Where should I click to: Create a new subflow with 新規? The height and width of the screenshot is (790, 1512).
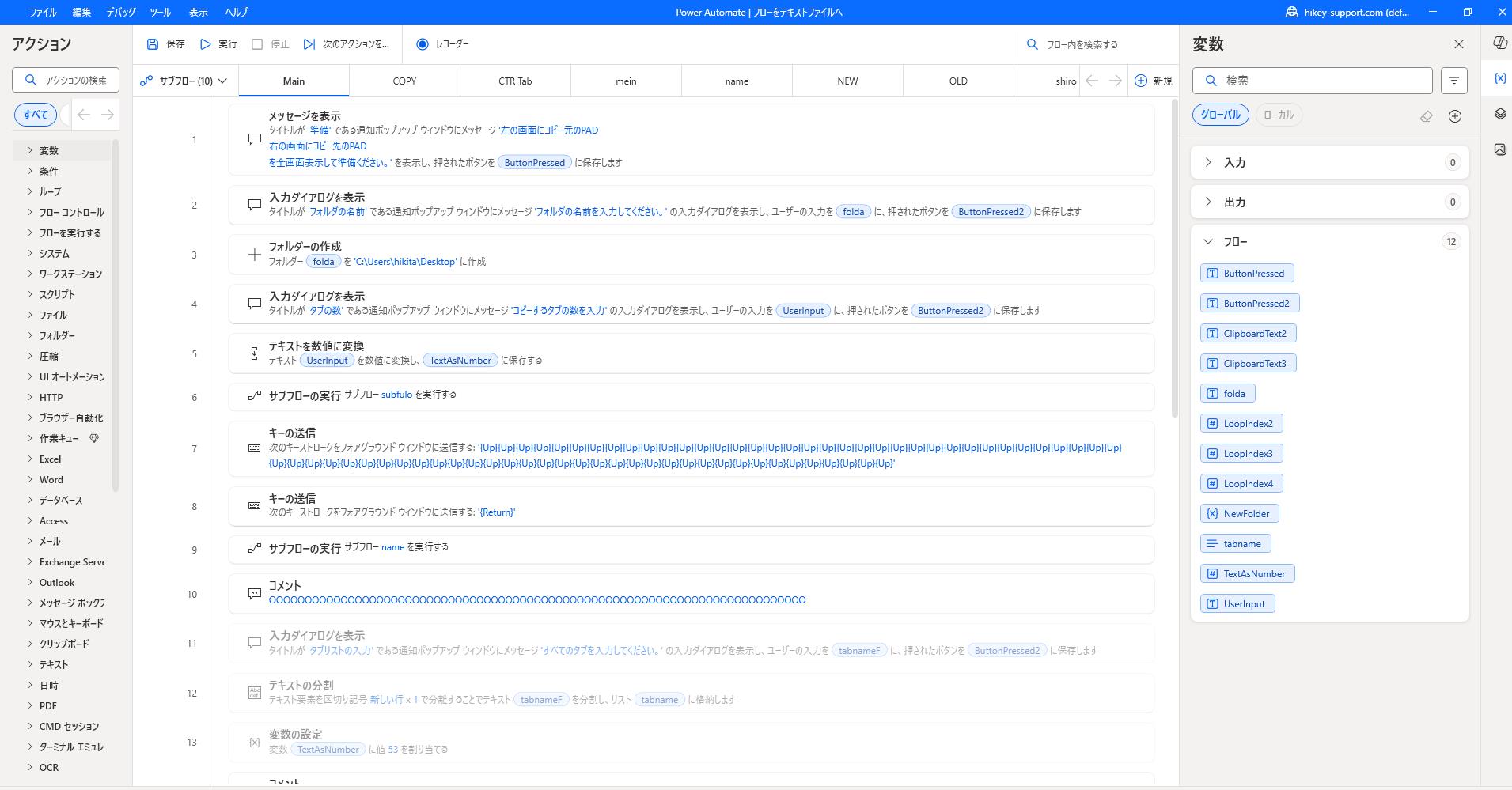click(1153, 80)
